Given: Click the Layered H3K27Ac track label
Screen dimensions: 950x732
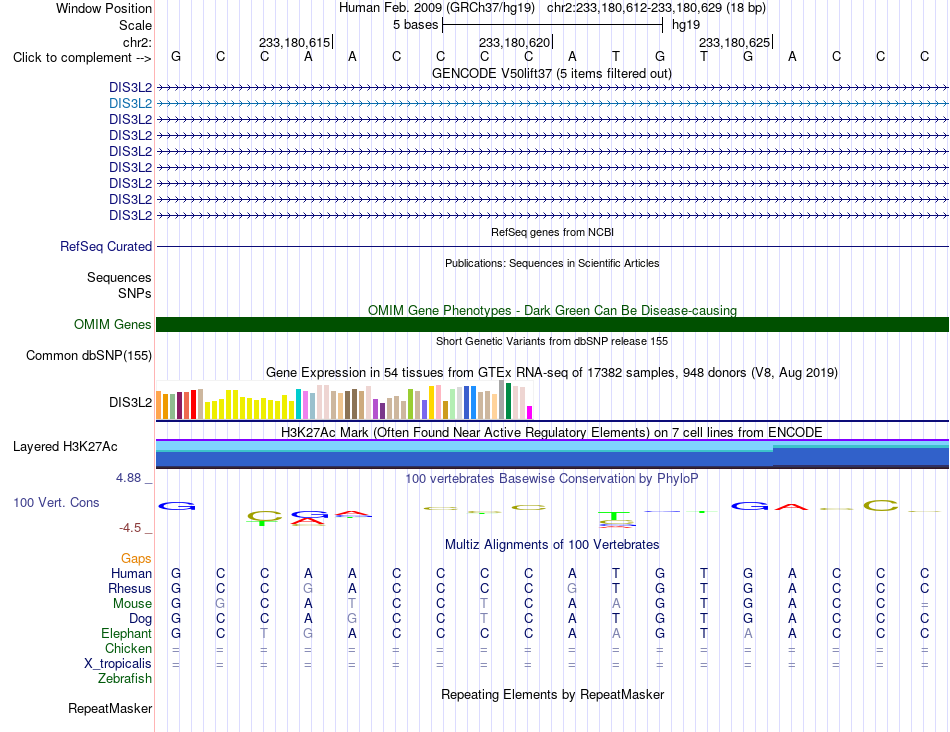Looking at the screenshot, I should point(65,447).
